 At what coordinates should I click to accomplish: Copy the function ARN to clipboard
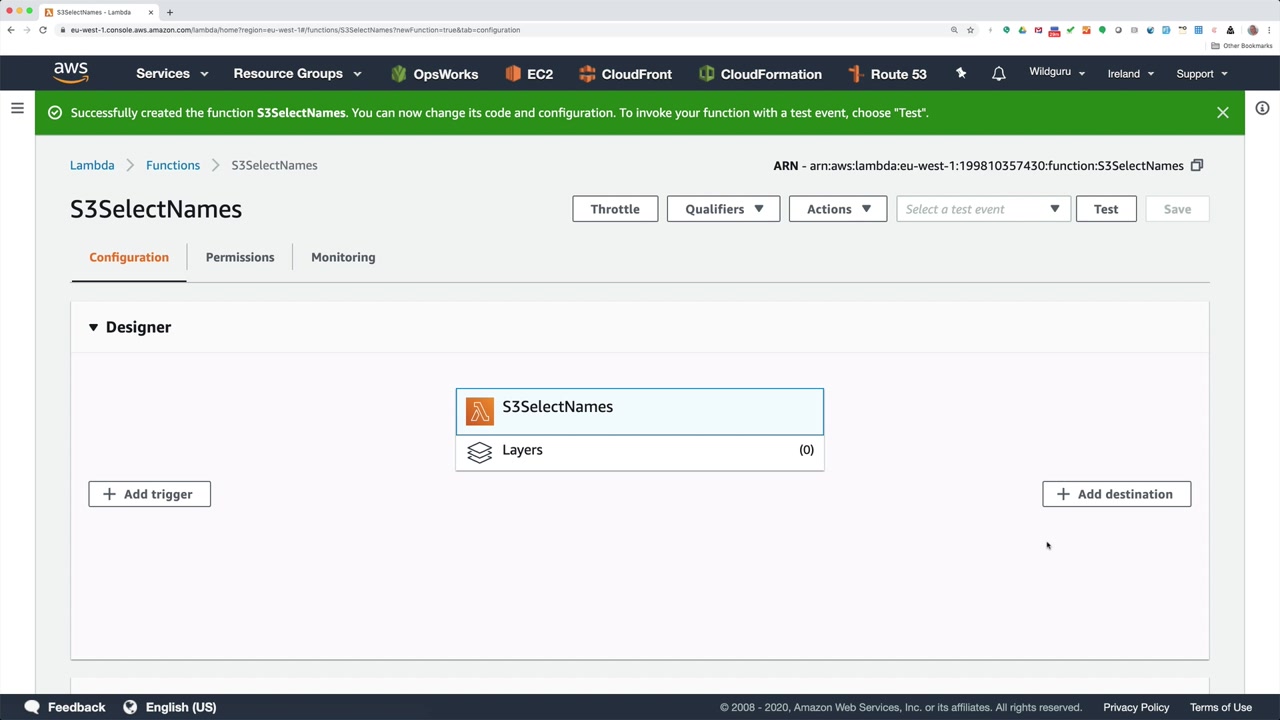(1196, 165)
